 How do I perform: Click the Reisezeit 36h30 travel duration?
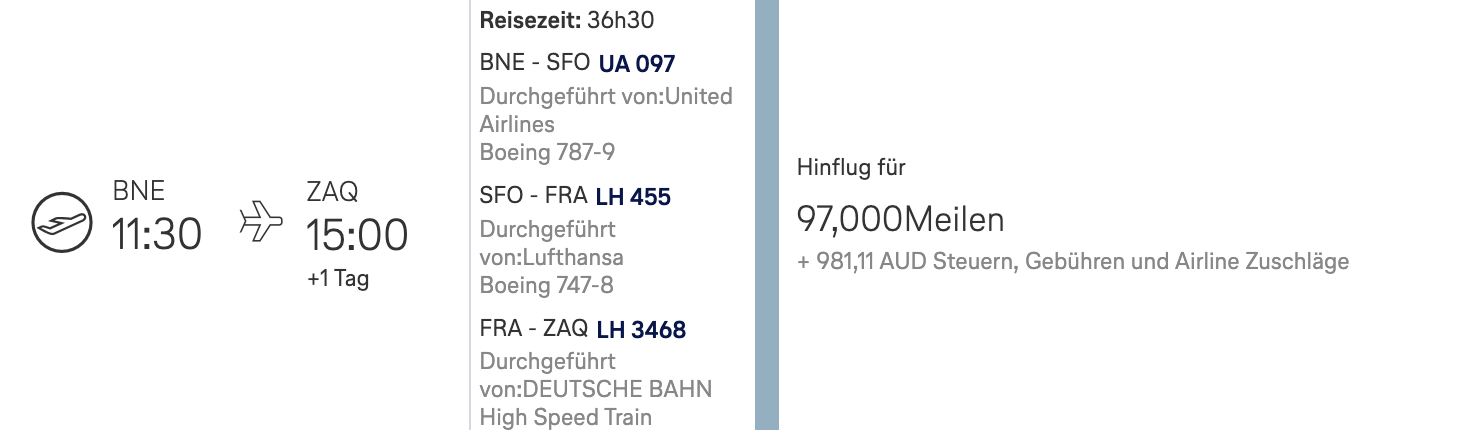tap(567, 20)
